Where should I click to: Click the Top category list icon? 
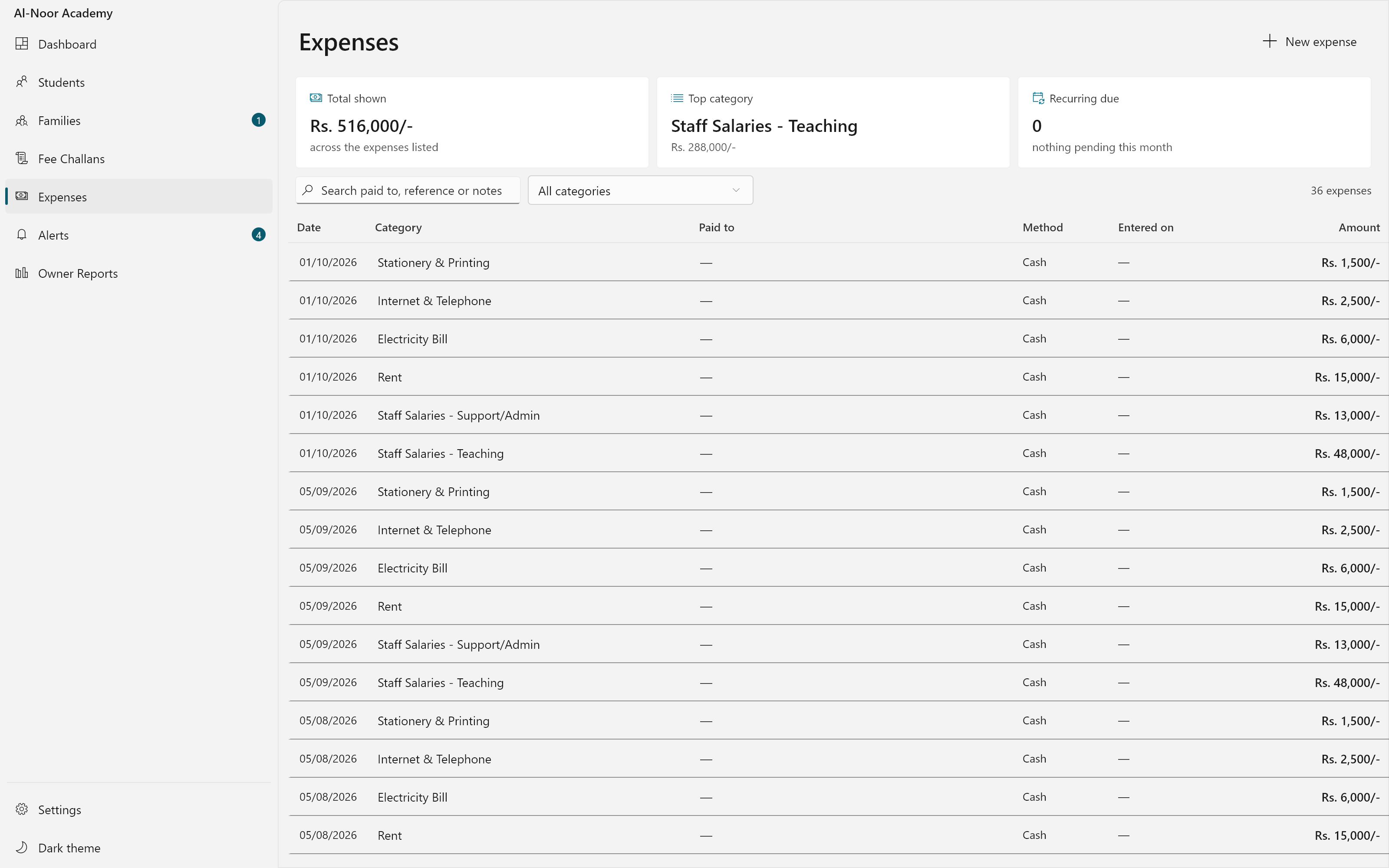click(677, 98)
